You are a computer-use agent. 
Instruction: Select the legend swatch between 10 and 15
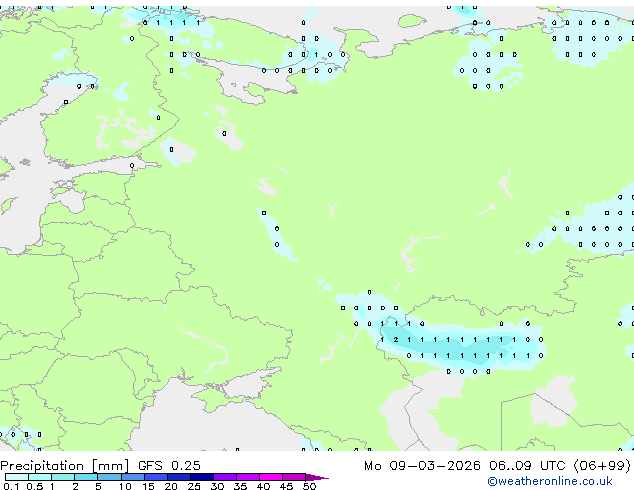[x=133, y=477]
